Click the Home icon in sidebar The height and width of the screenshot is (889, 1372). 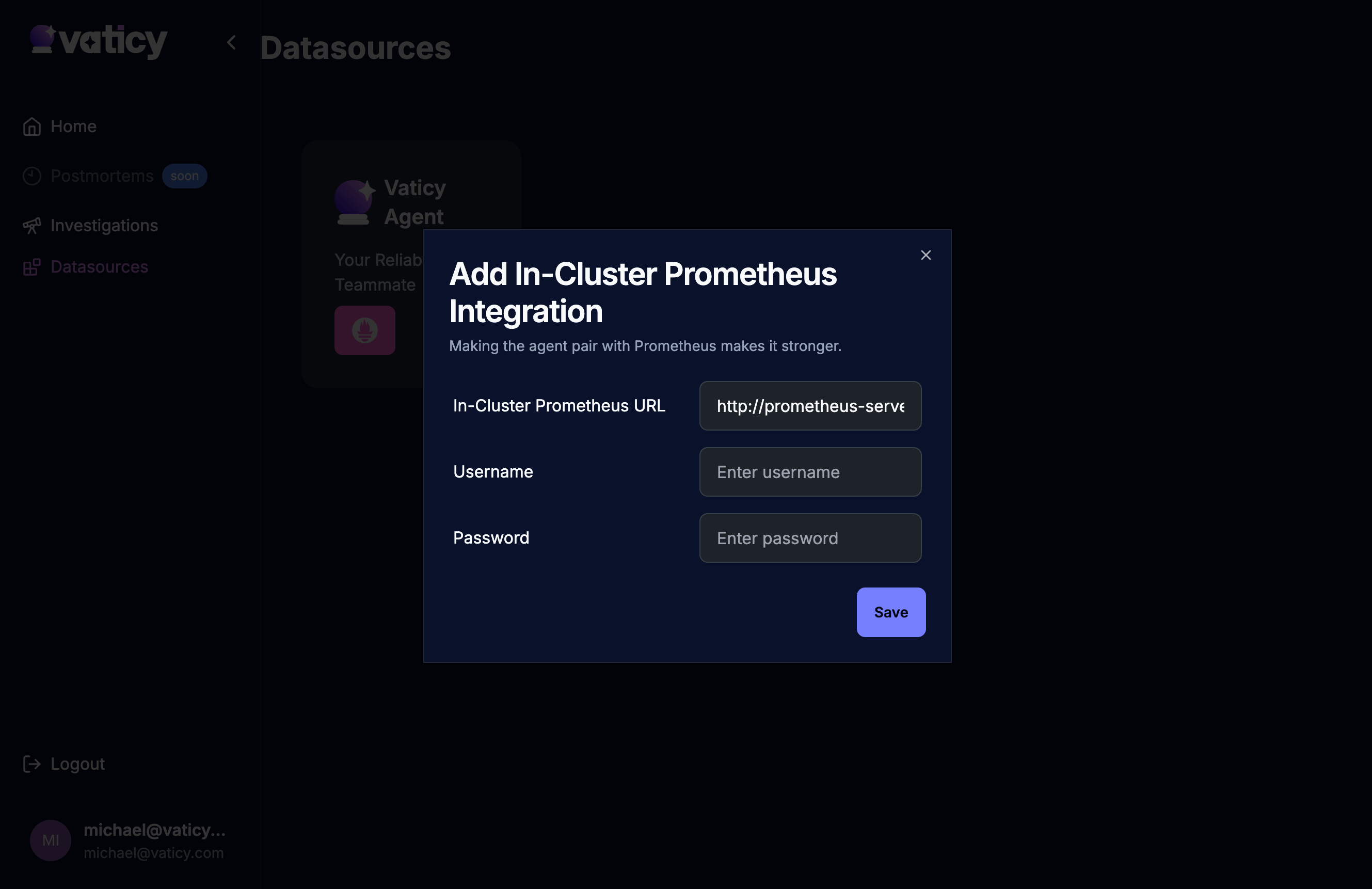(x=31, y=127)
